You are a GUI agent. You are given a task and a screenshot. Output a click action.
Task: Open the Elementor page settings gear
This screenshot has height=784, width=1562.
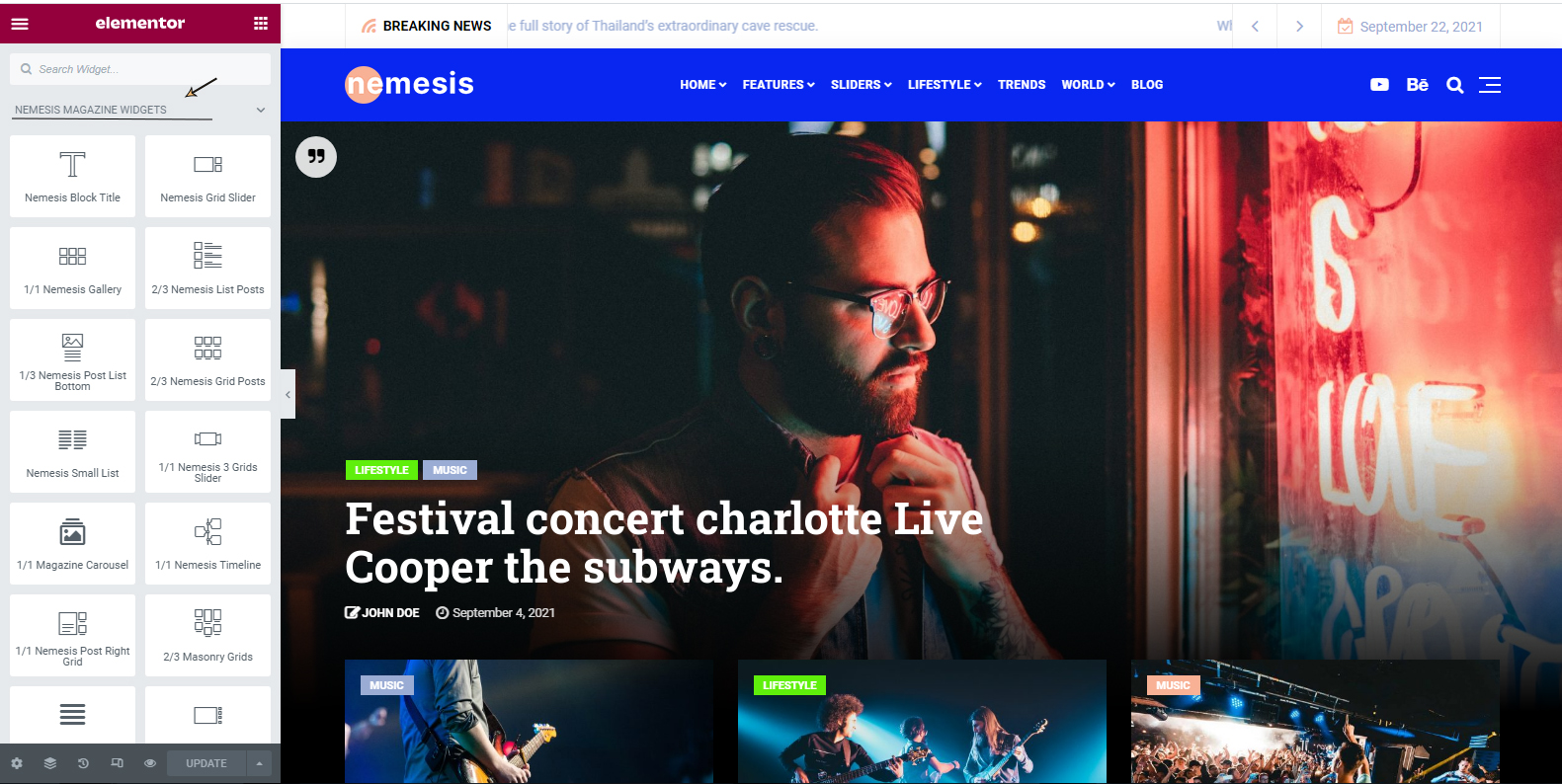point(17,763)
